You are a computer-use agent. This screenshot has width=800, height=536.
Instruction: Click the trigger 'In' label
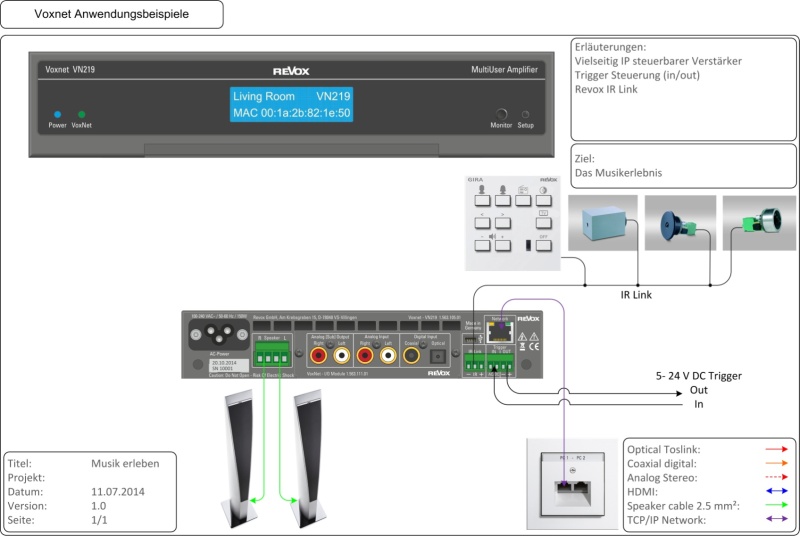(698, 404)
